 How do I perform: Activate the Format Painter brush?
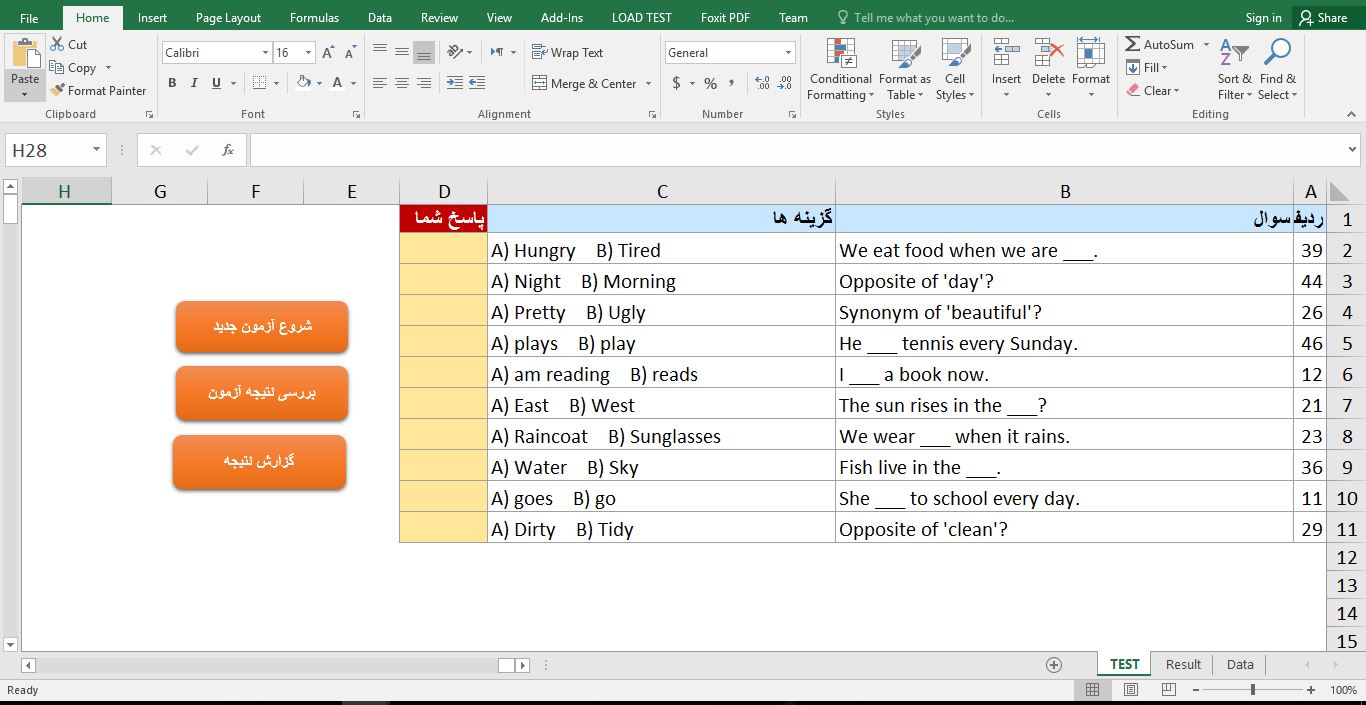pyautogui.click(x=57, y=90)
